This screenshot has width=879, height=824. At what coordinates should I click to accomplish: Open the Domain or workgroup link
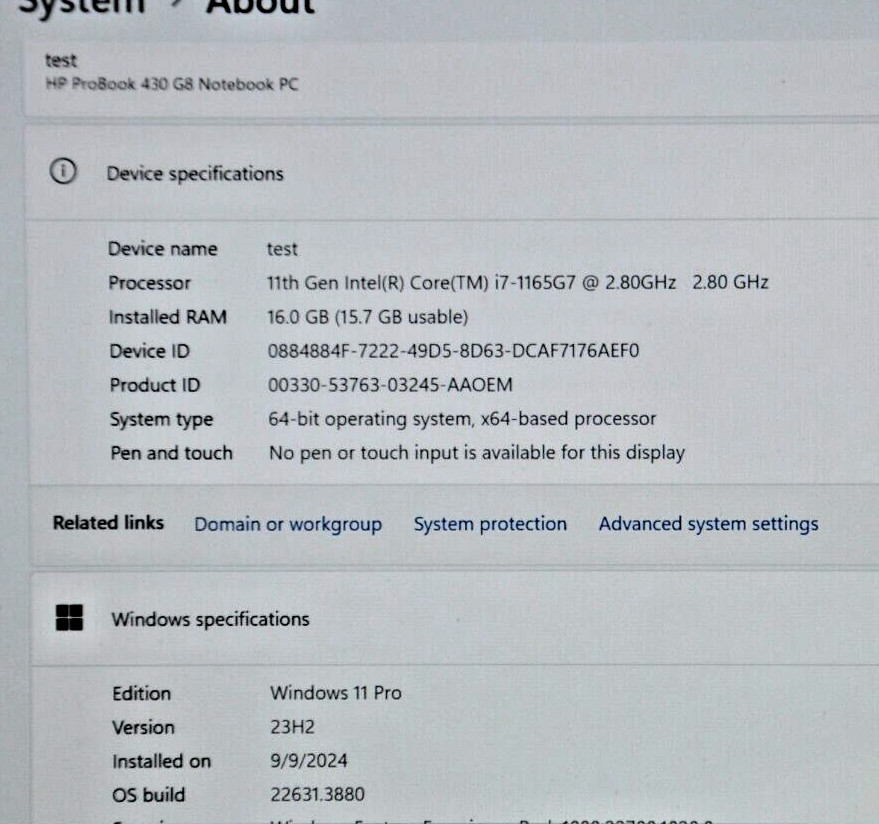pos(288,525)
